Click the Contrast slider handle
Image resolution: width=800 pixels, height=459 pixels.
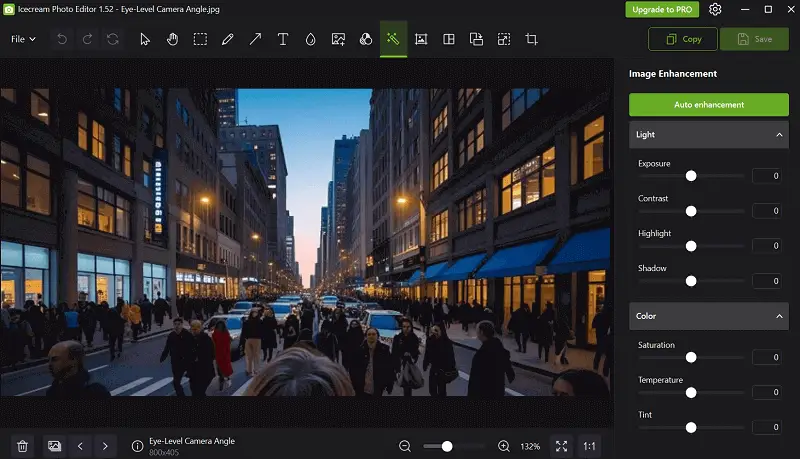691,211
